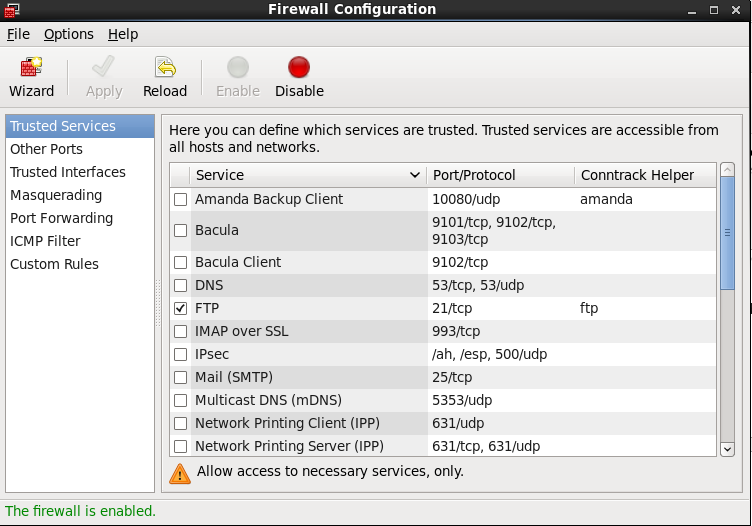Enable the DNS service checkbox
This screenshot has width=752, height=526.
[x=180, y=285]
